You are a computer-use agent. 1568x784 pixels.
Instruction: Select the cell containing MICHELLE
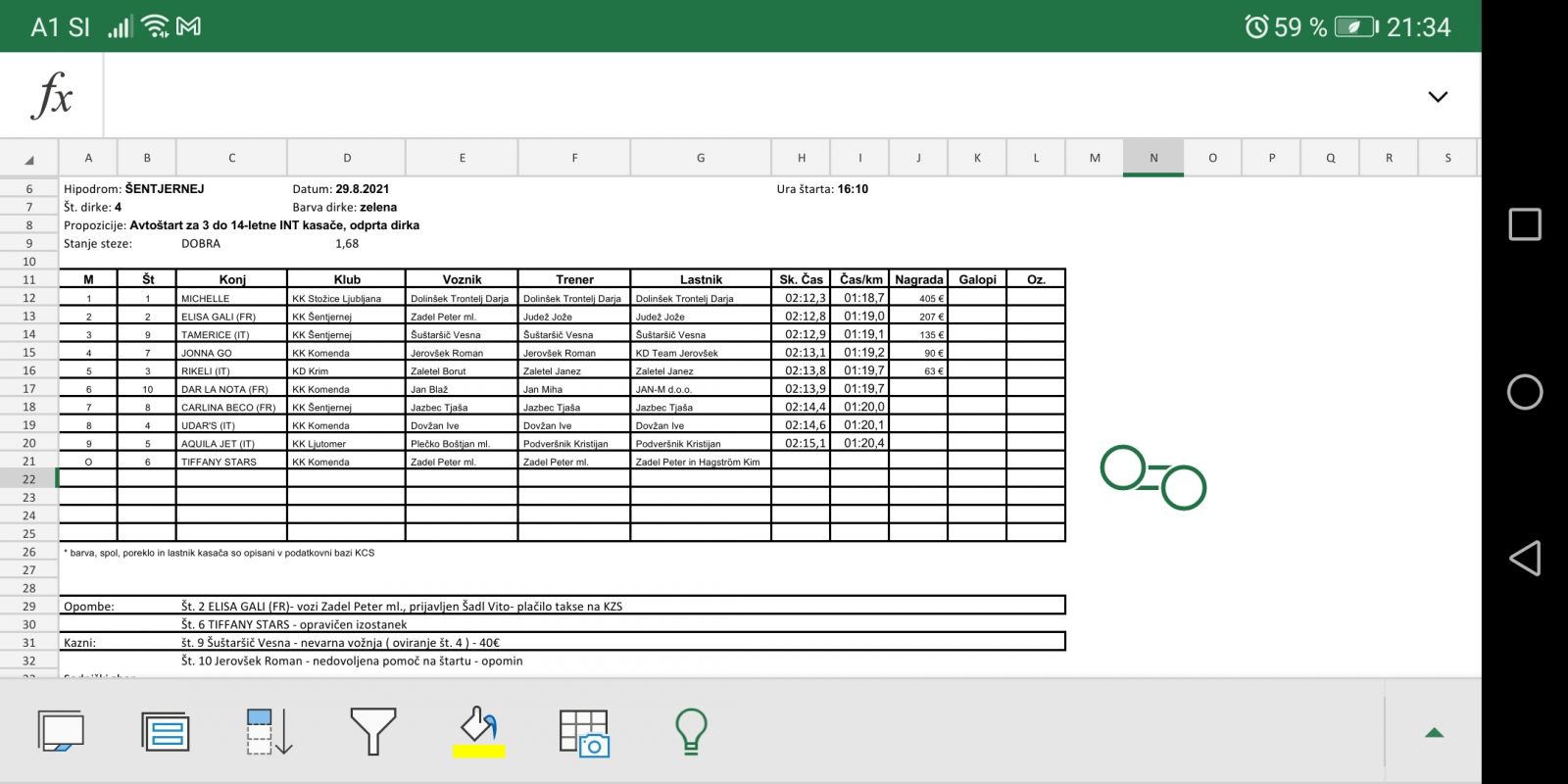tap(231, 298)
